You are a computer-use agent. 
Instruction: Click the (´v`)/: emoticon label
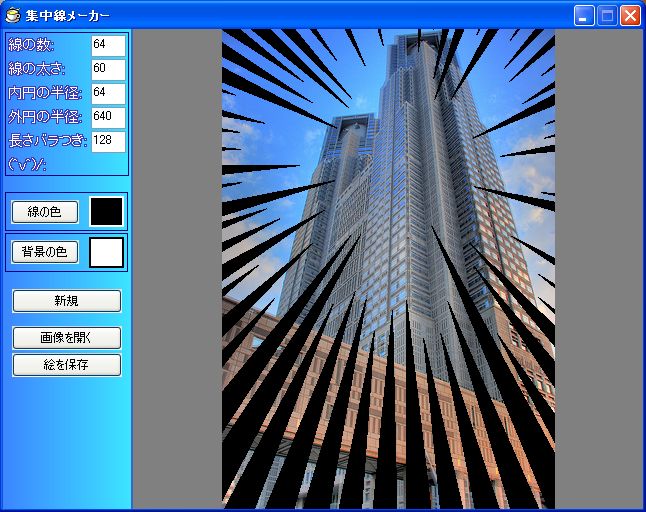coord(27,165)
